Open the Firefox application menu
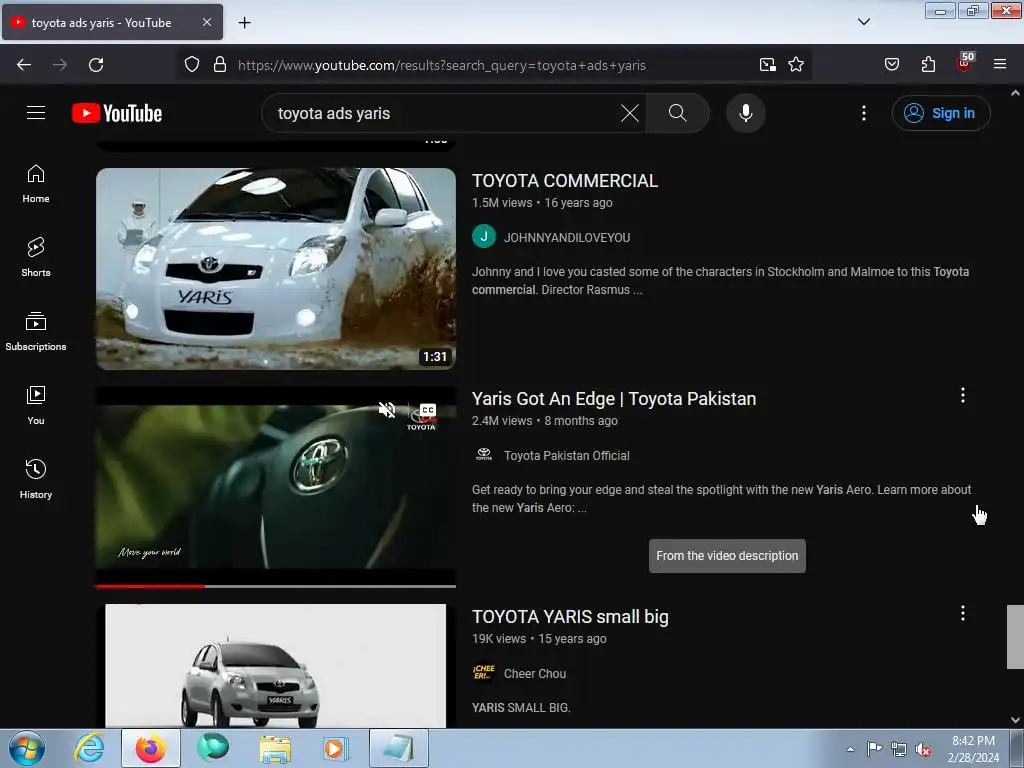Image resolution: width=1024 pixels, height=768 pixels. pyautogui.click(x=1000, y=65)
